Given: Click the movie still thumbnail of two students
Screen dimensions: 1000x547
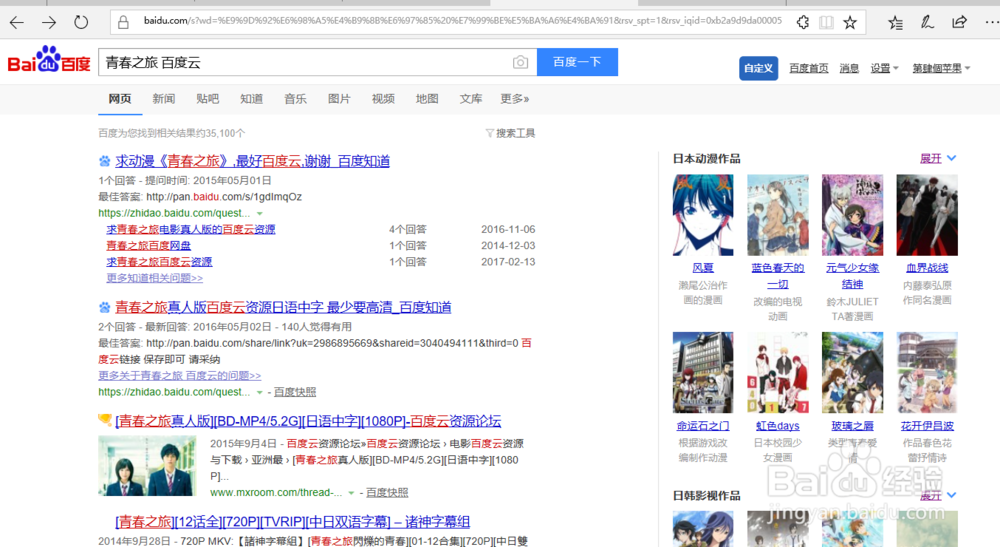Looking at the screenshot, I should coord(147,466).
